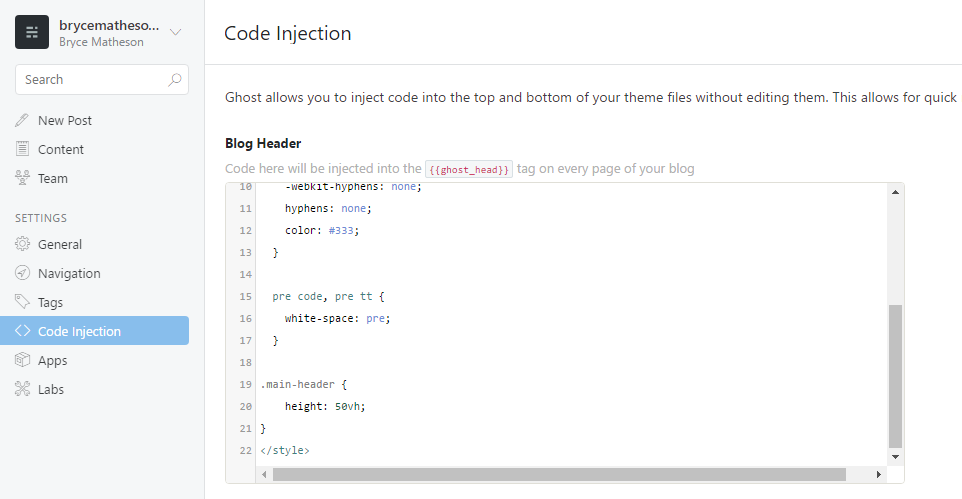
Task: Click the search magnifier icon
Action: point(175,80)
